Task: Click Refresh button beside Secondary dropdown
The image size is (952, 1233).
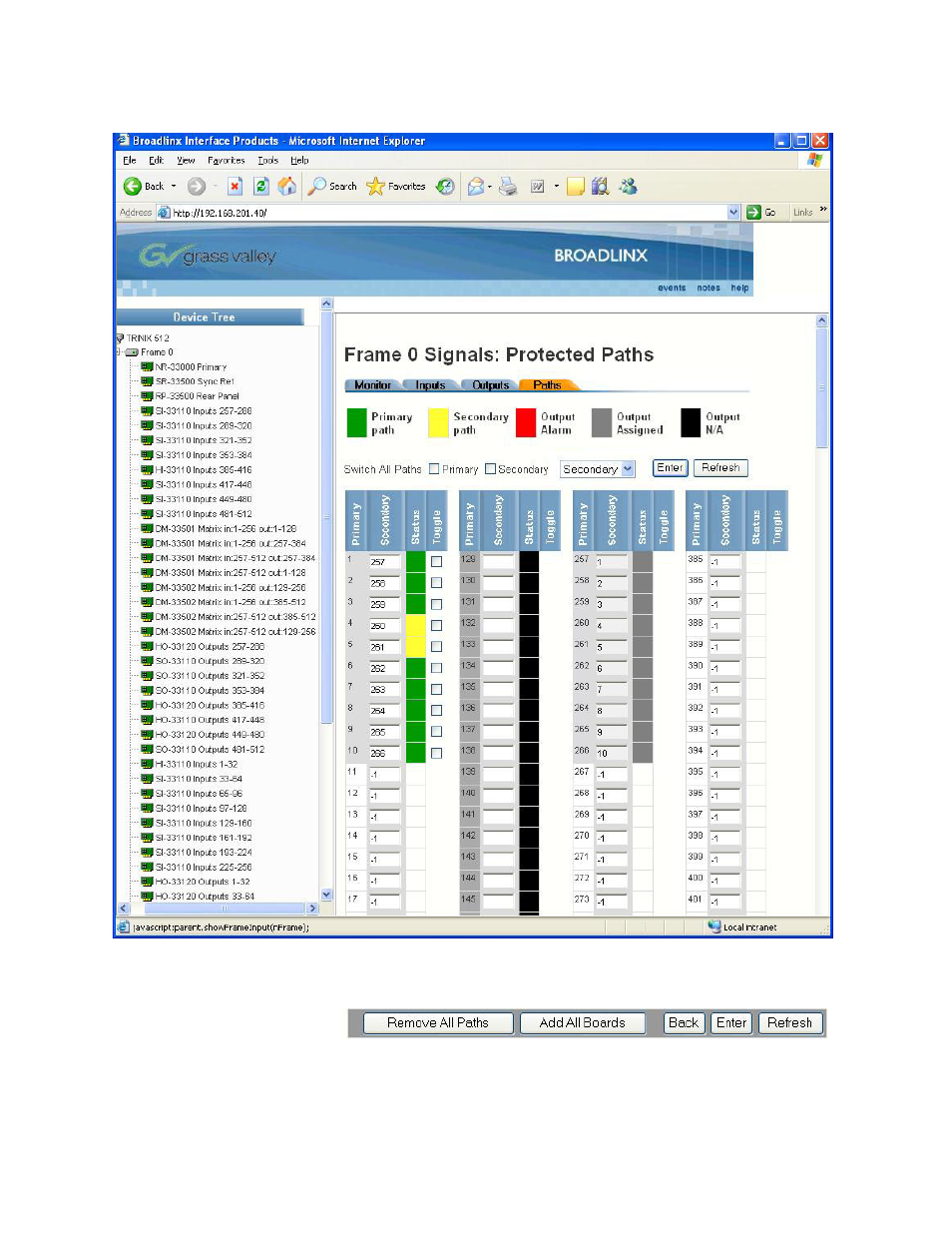Action: coord(720,468)
